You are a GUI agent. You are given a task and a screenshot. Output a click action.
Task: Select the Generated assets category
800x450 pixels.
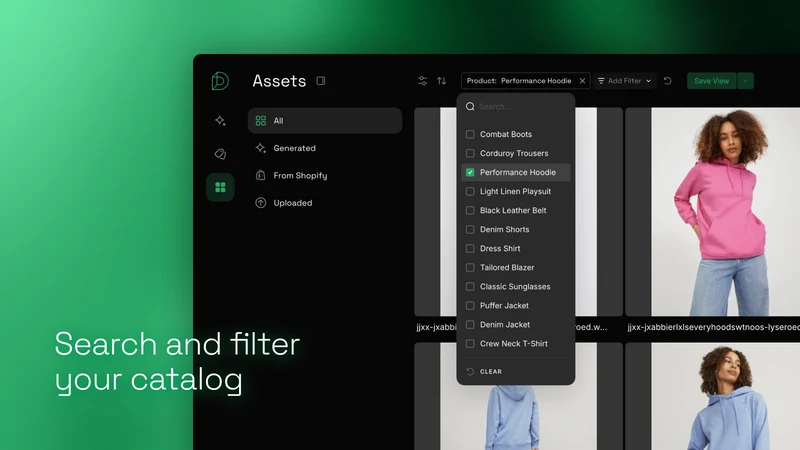pyautogui.click(x=325, y=148)
